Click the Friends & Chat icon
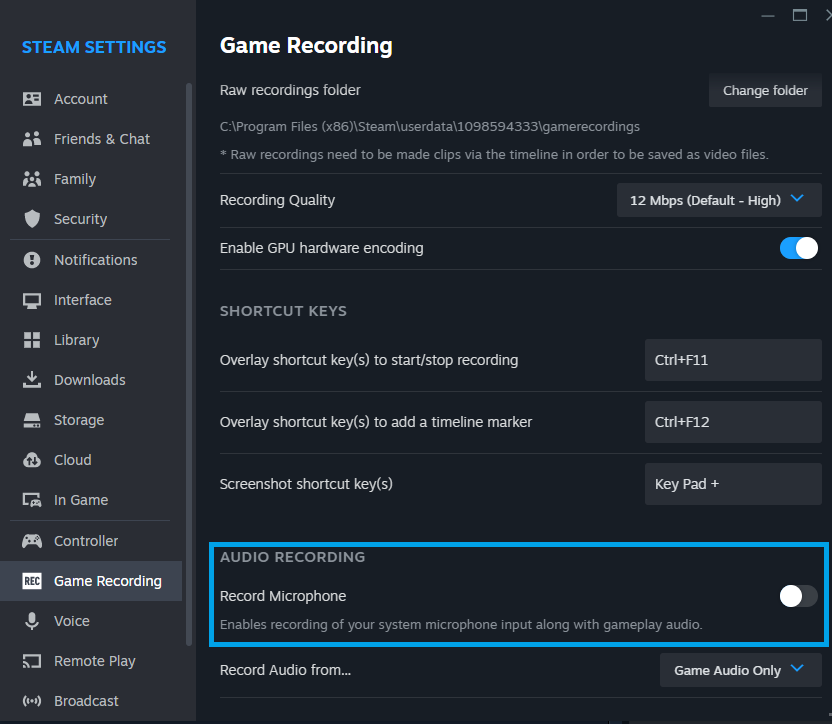832x724 pixels. (x=32, y=139)
